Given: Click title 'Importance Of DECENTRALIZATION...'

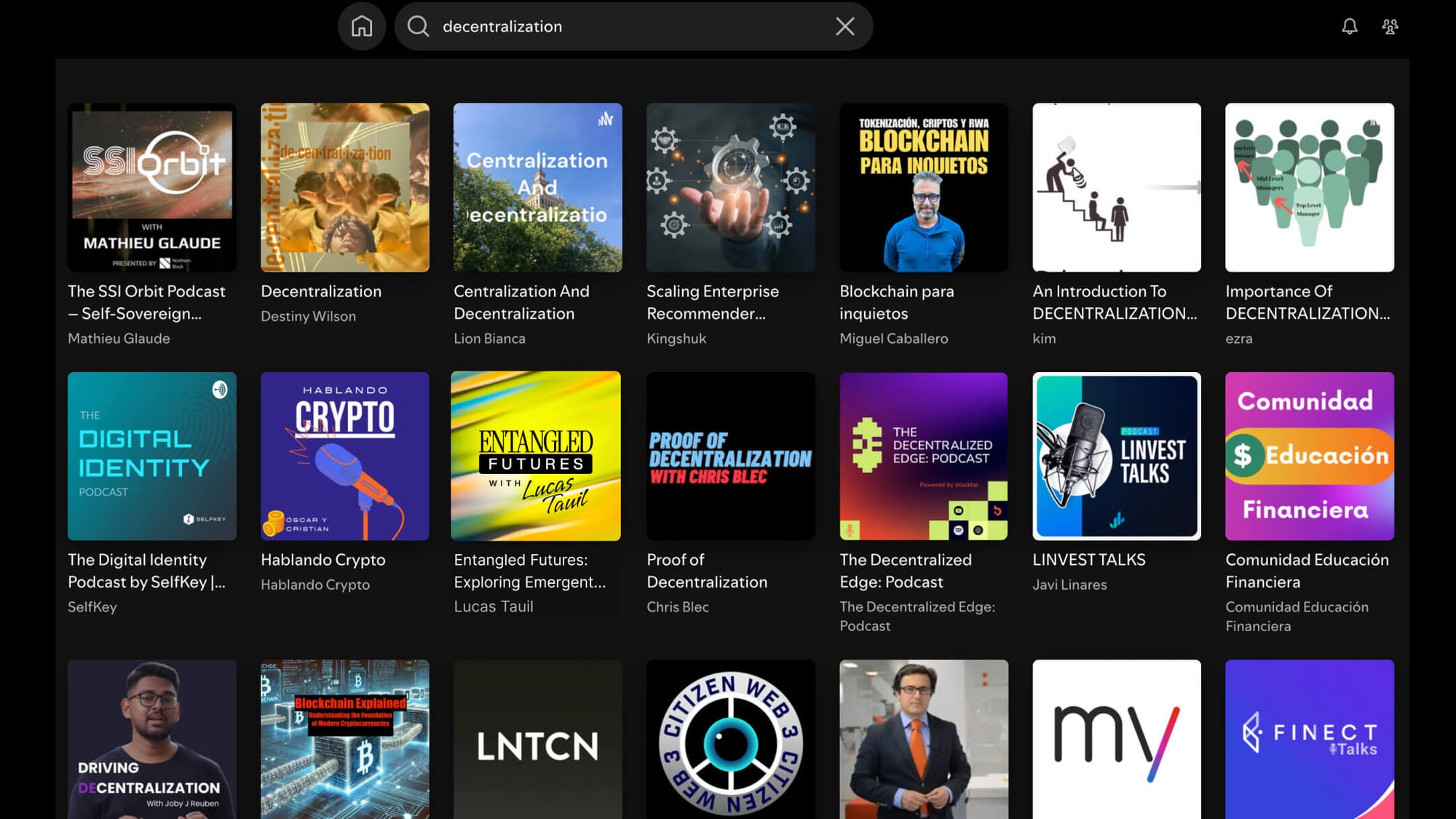Looking at the screenshot, I should (x=1307, y=302).
